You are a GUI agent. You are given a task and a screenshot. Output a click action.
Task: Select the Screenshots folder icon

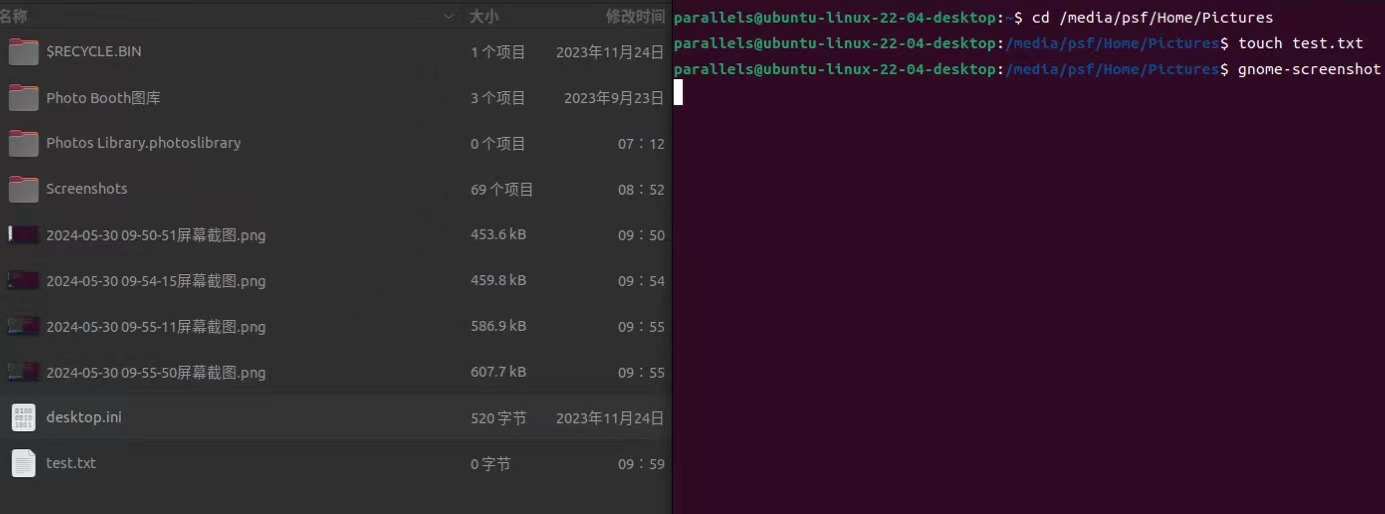click(x=23, y=189)
